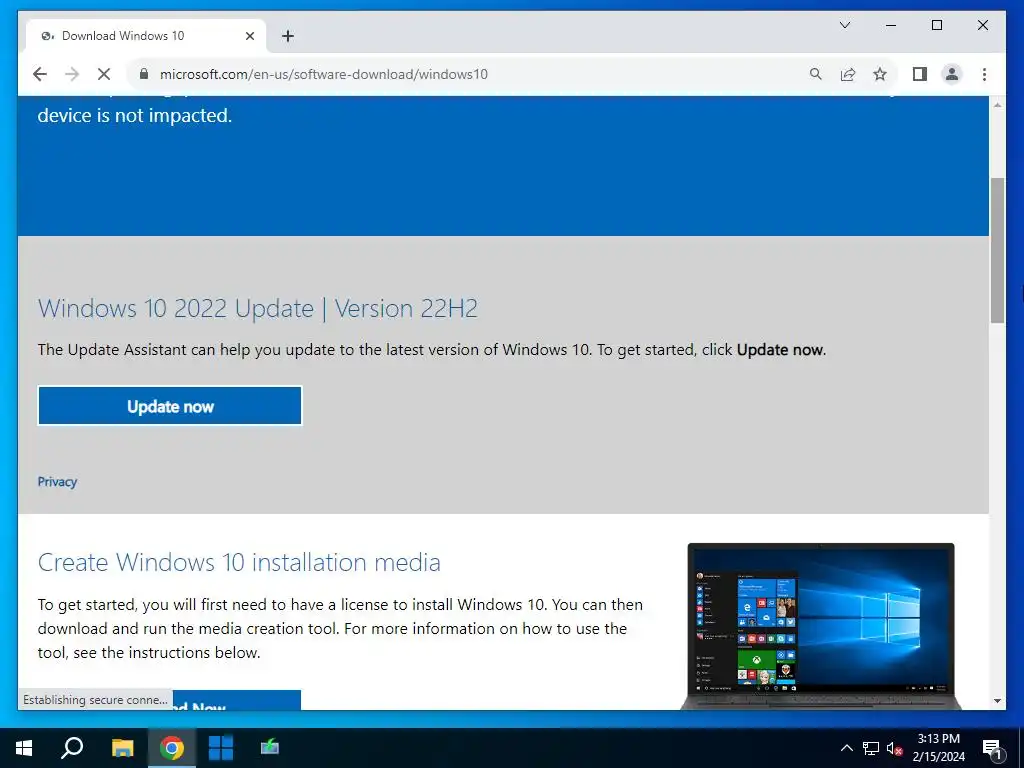Maximize the Chrome window
This screenshot has width=1024, height=768.
pyautogui.click(x=936, y=25)
